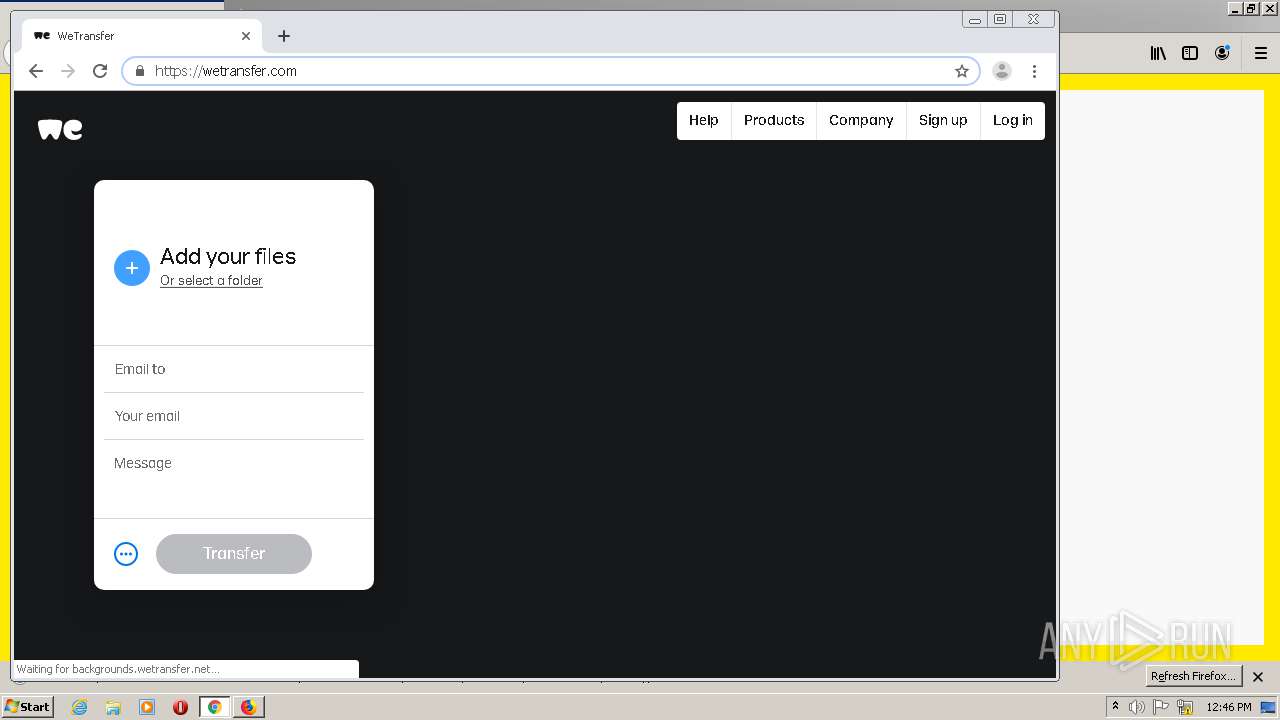Open the Start menu
The image size is (1280, 720).
click(x=28, y=707)
